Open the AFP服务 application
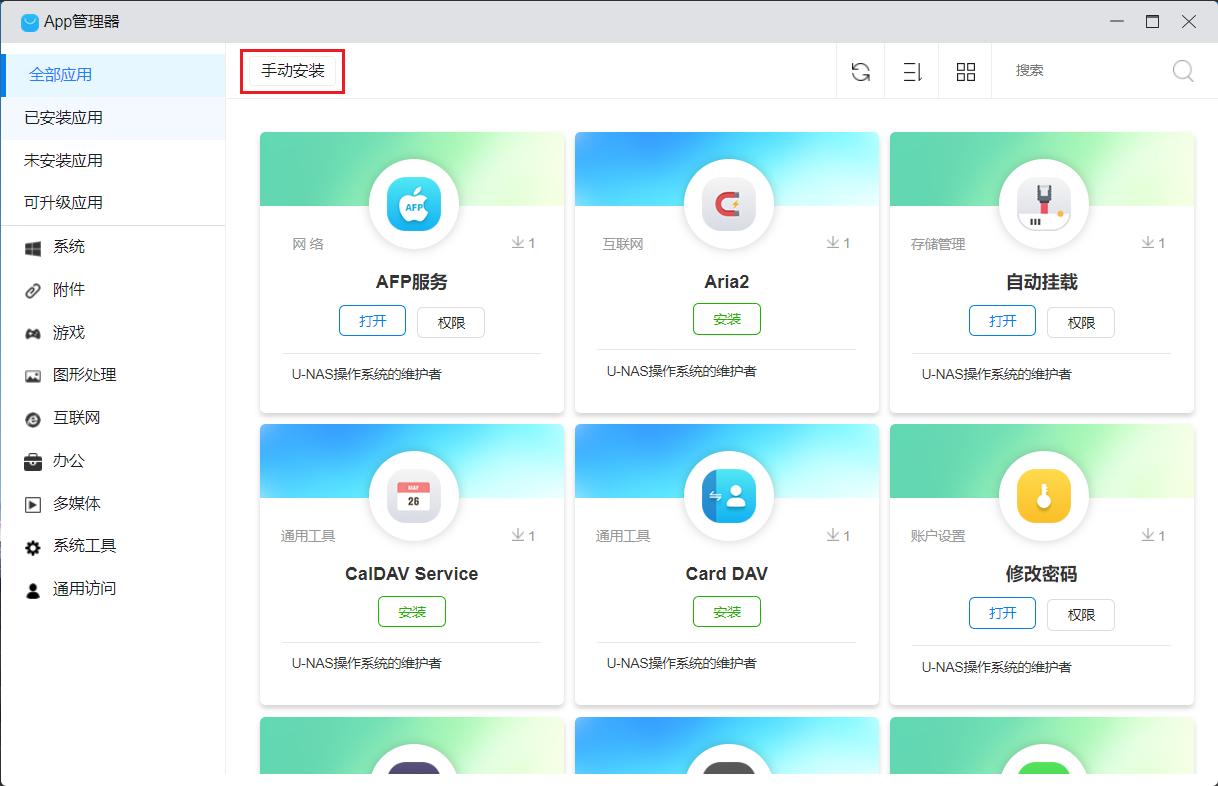The image size is (1218, 786). tap(372, 321)
